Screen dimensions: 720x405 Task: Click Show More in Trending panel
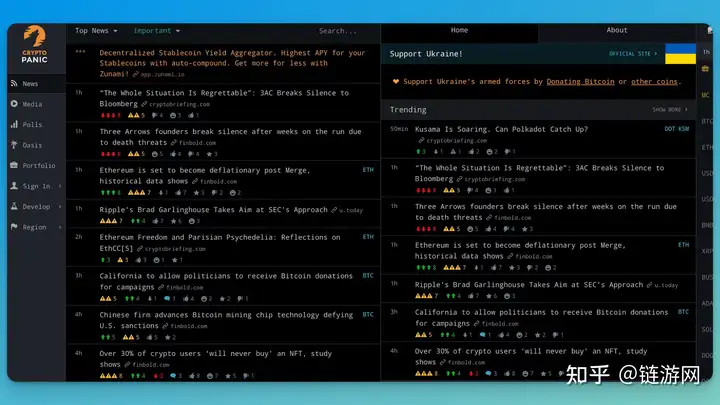click(x=670, y=110)
